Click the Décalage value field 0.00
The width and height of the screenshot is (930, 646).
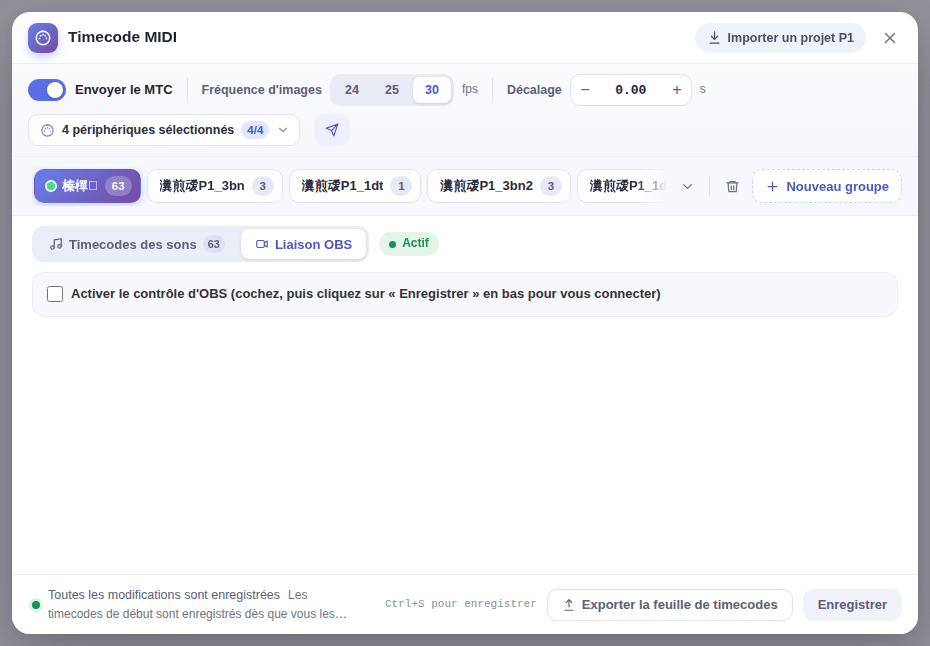[x=630, y=90]
